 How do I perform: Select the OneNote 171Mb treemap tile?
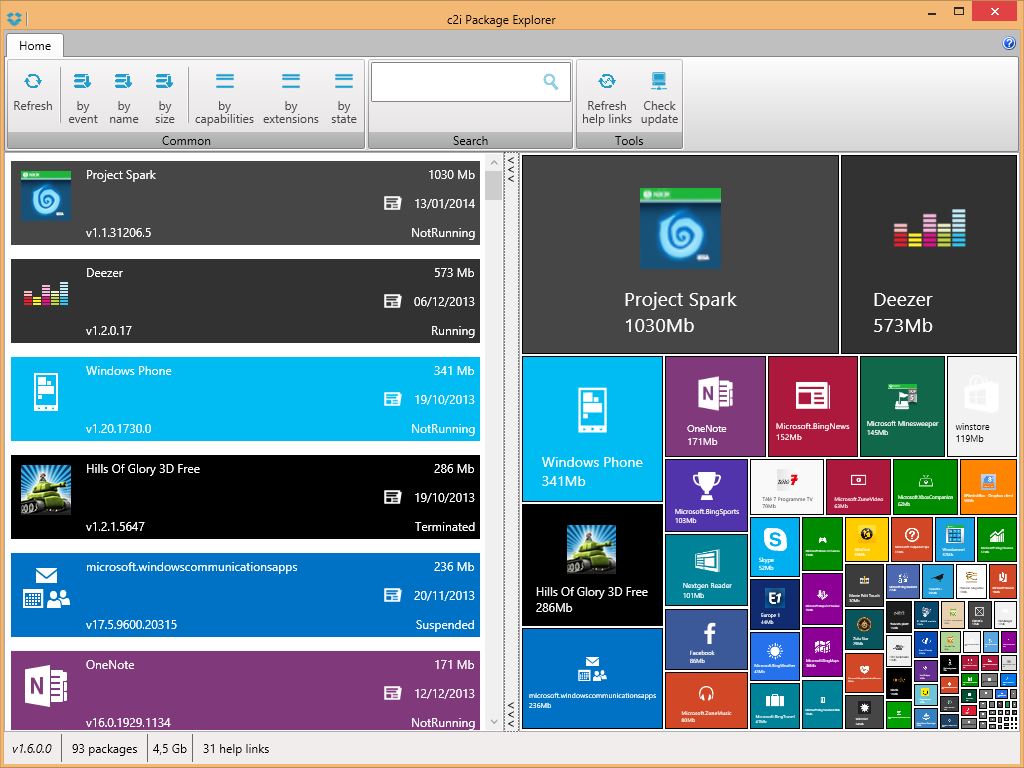coord(715,406)
